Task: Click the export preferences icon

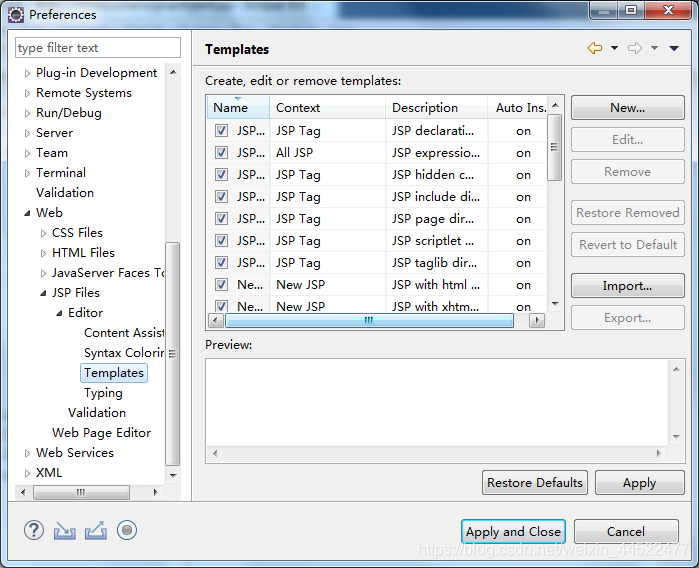Action: click(96, 531)
